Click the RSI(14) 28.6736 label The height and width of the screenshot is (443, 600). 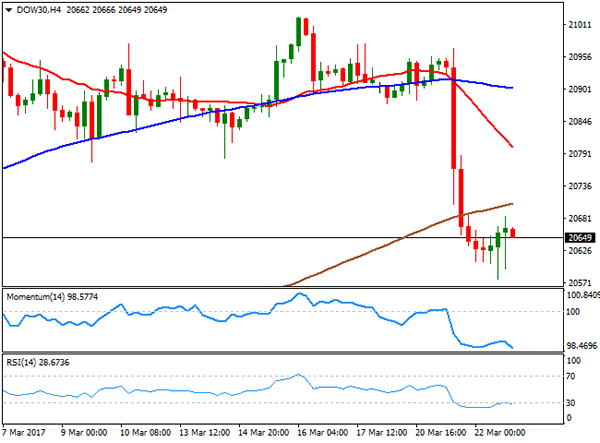tap(38, 362)
